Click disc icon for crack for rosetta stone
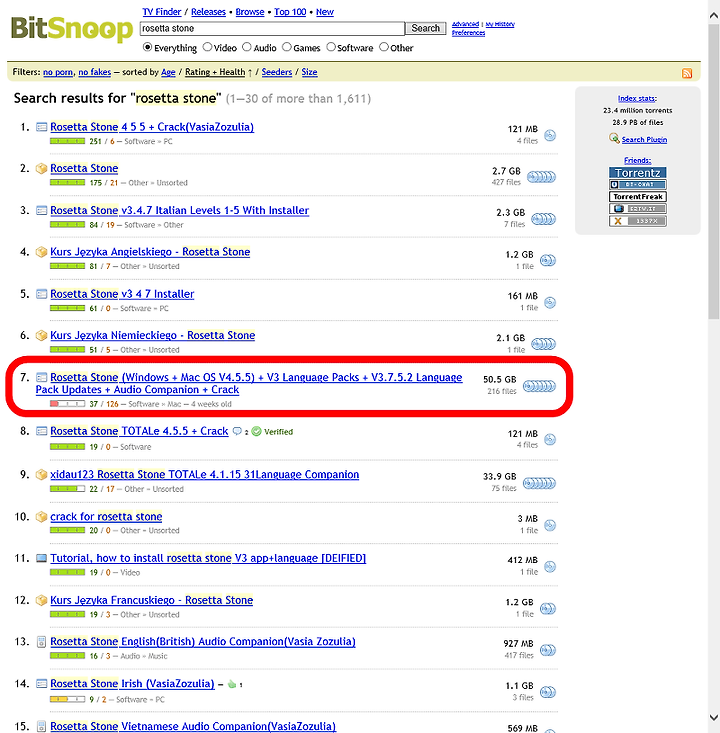720x733 pixels. point(550,525)
